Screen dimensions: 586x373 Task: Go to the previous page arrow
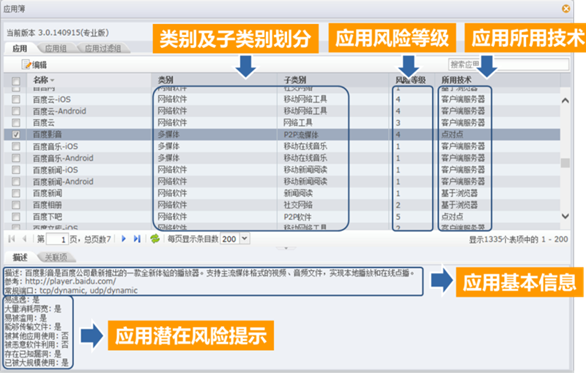[x=25, y=239]
